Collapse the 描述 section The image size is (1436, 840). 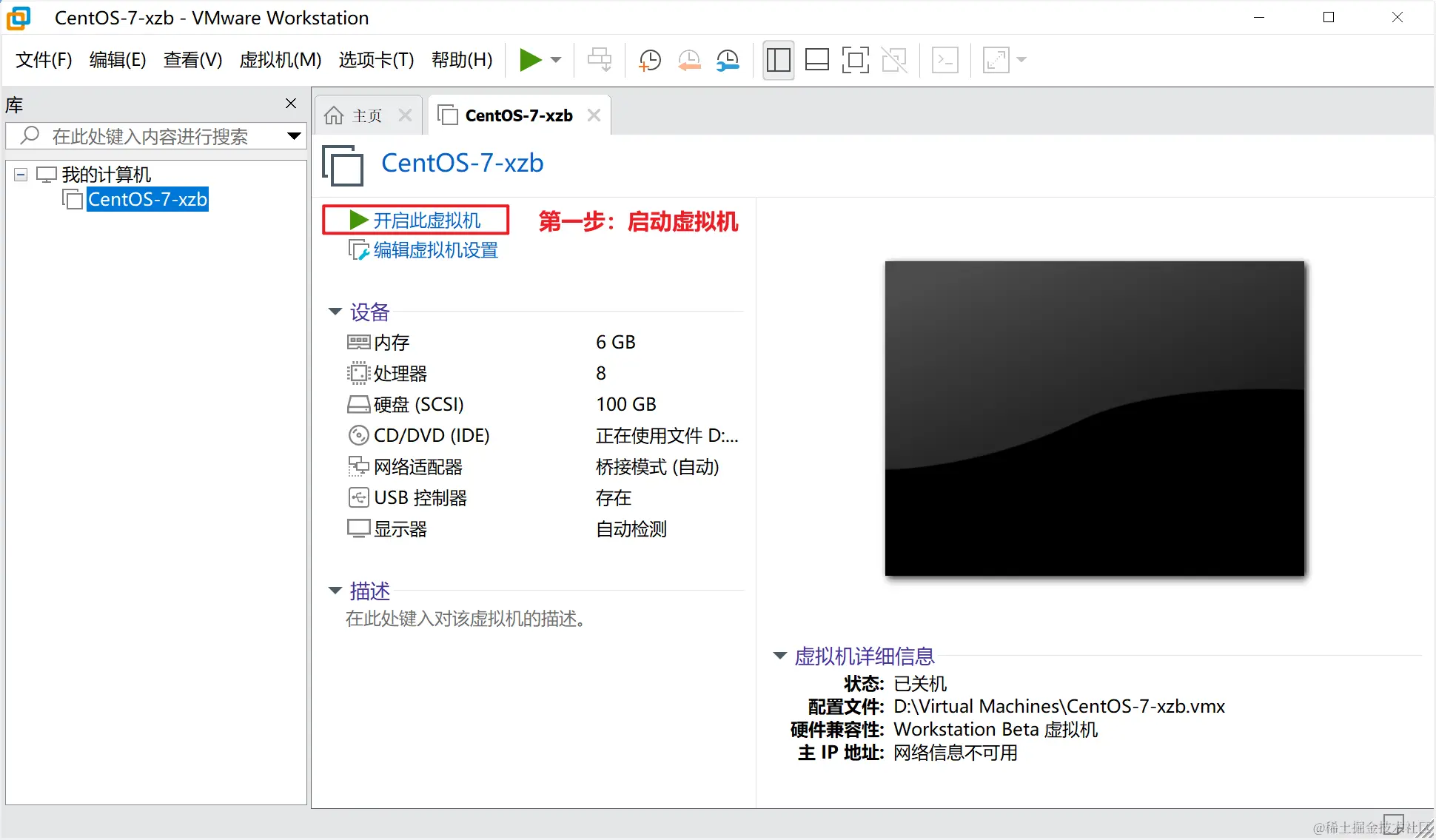tap(335, 590)
